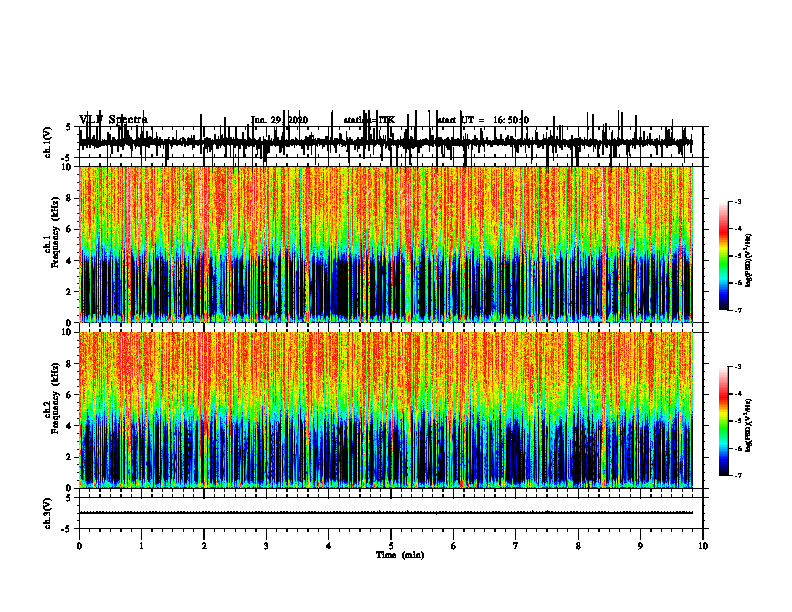Click the "station=TIK" header text
Image resolution: width=792 pixels, height=612 pixels.
(369, 120)
